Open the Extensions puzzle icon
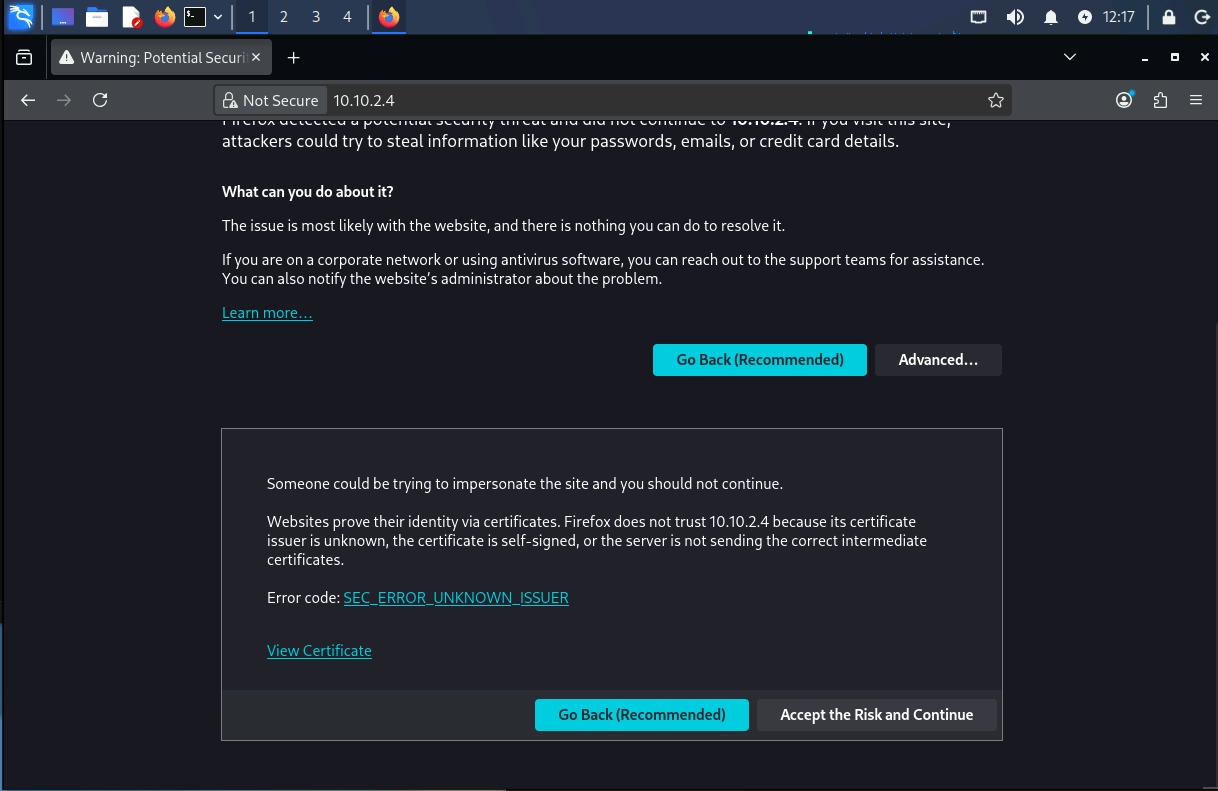The height and width of the screenshot is (791, 1218). pyautogui.click(x=1160, y=100)
